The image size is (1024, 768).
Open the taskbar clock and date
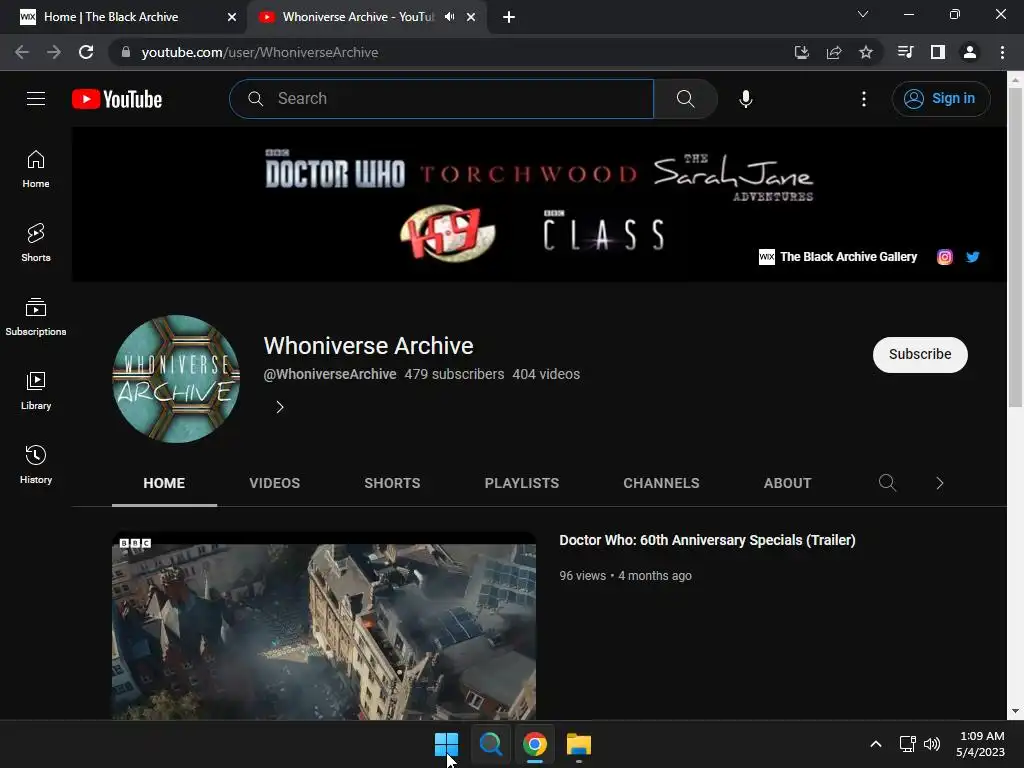tap(980, 744)
